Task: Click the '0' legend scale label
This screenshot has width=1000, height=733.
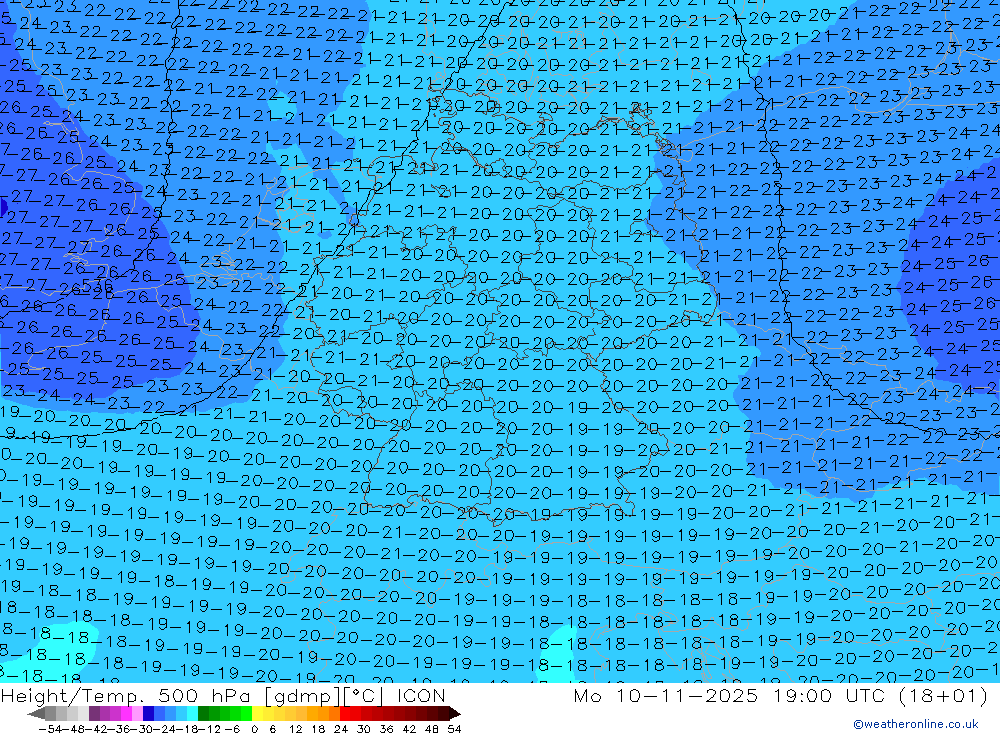Action: [254, 729]
